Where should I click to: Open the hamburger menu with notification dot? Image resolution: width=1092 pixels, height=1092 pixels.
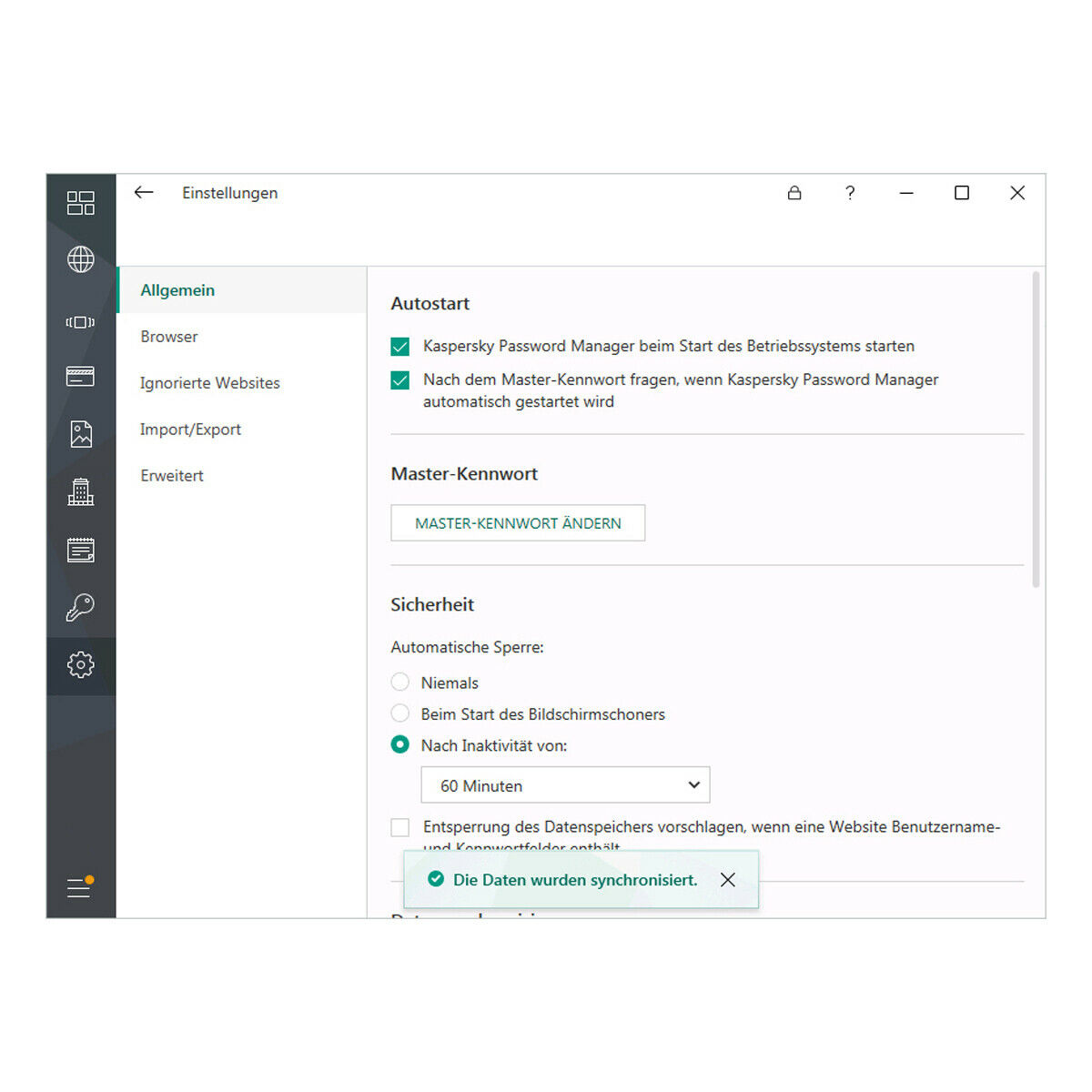tap(79, 887)
